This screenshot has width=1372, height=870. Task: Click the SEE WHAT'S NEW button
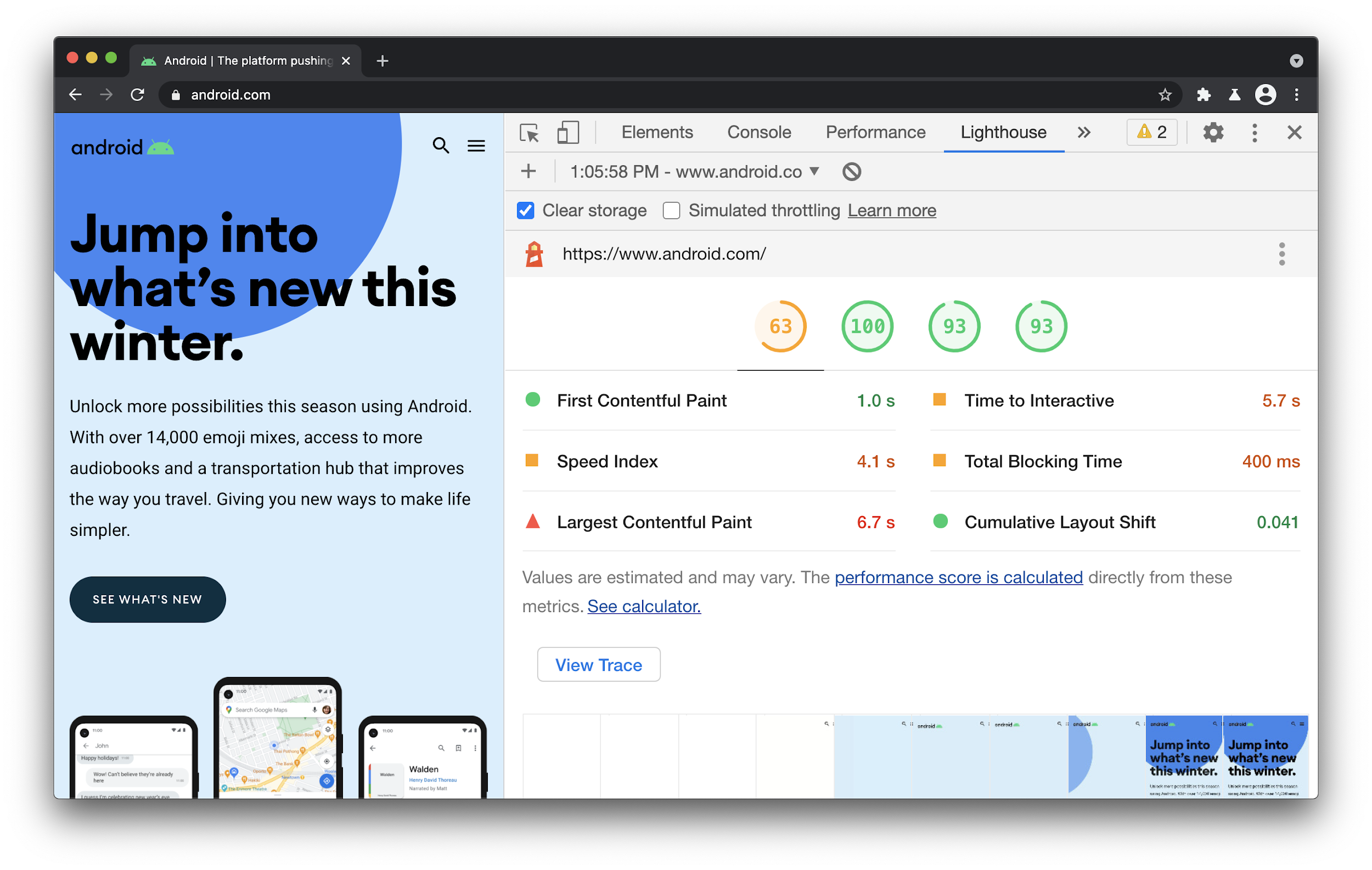point(148,599)
